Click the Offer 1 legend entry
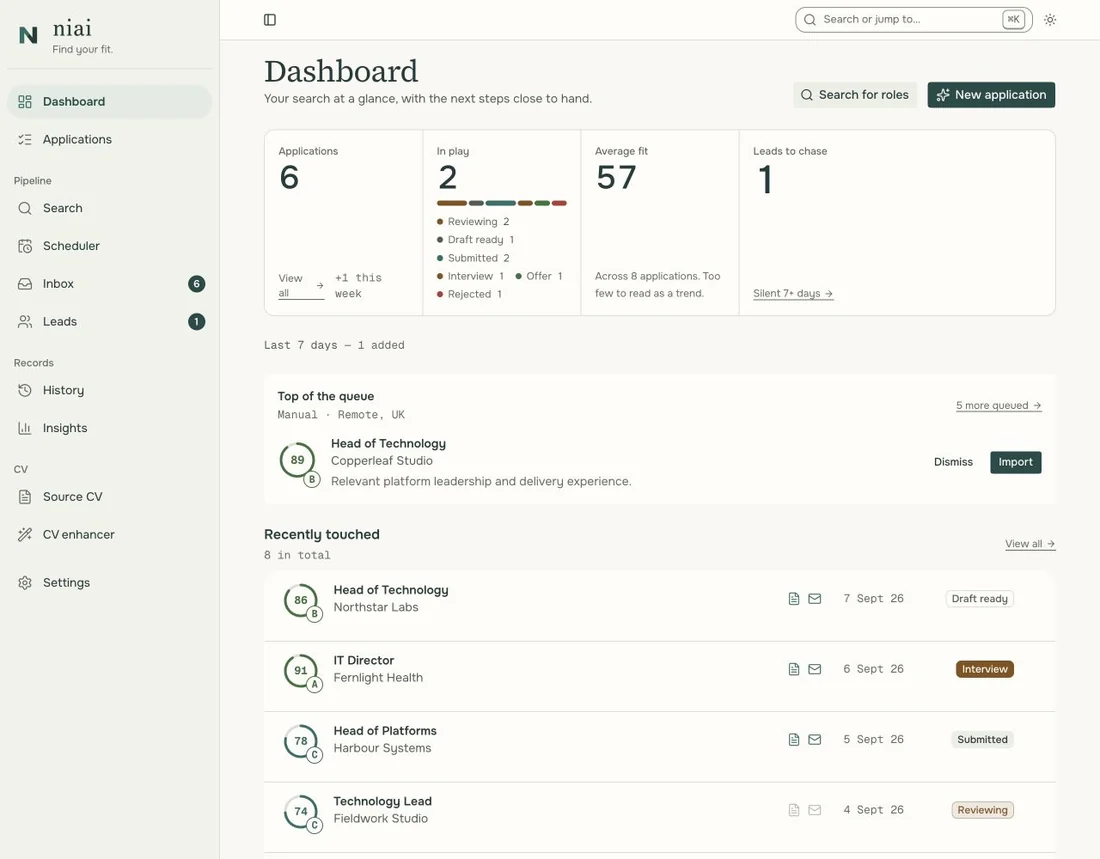The height and width of the screenshot is (859, 1100). pos(539,277)
